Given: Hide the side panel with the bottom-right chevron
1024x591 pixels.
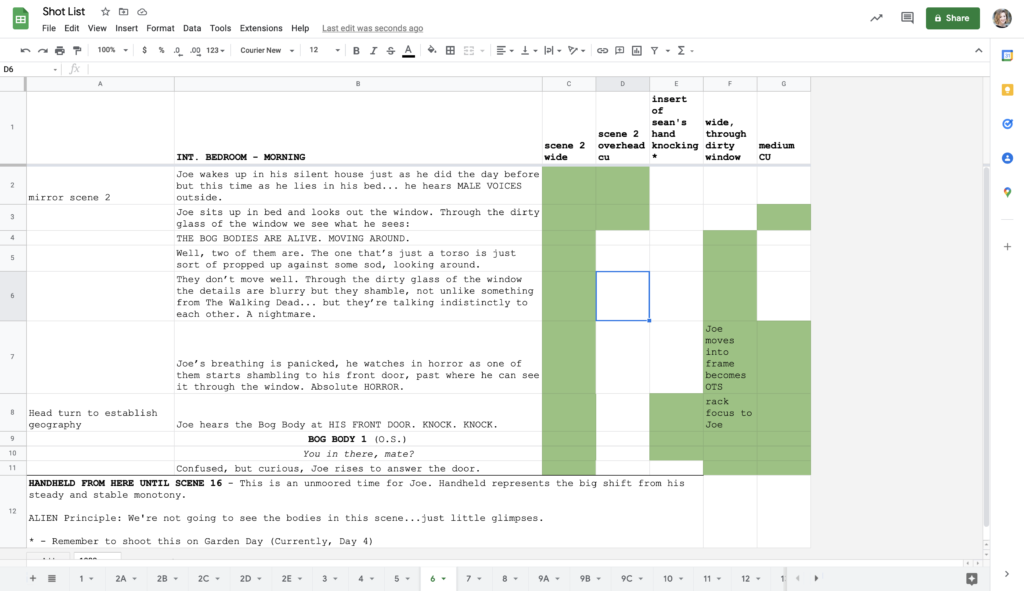Looking at the screenshot, I should pyautogui.click(x=1007, y=574).
